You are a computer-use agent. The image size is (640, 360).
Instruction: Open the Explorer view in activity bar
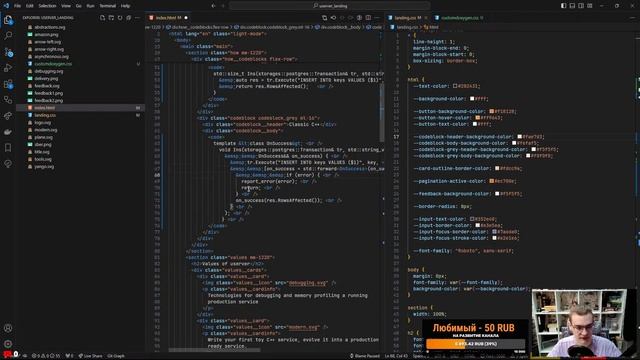click(8, 20)
